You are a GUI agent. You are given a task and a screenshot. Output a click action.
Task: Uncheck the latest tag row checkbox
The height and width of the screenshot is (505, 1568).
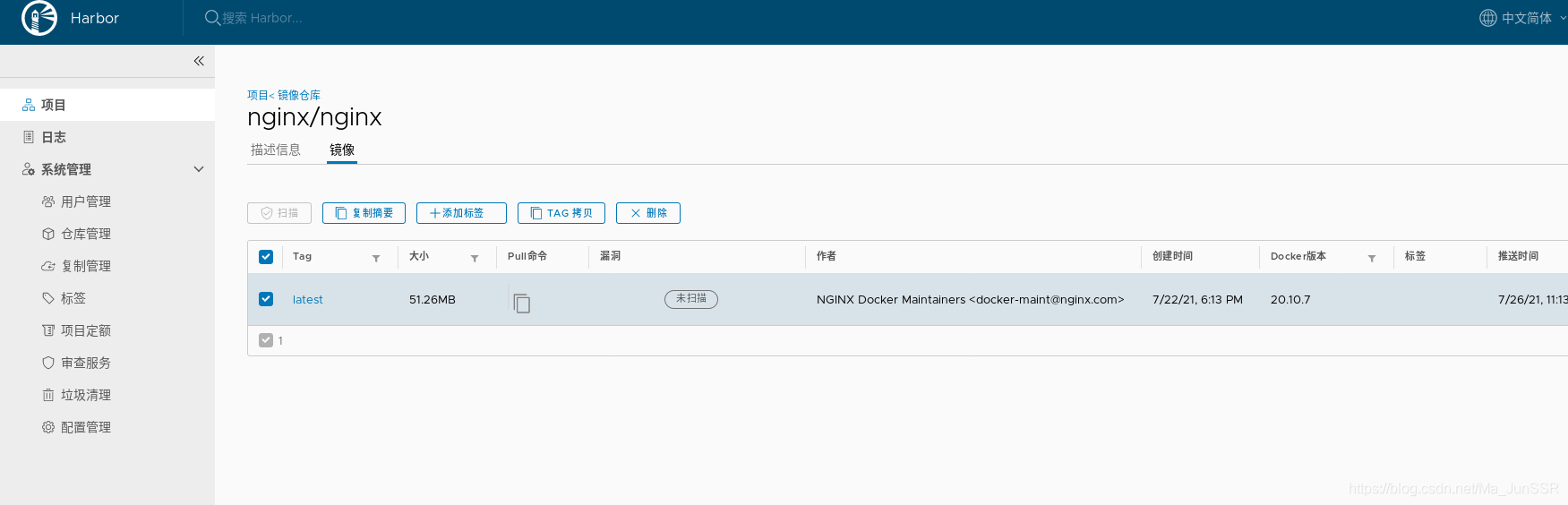point(266,299)
